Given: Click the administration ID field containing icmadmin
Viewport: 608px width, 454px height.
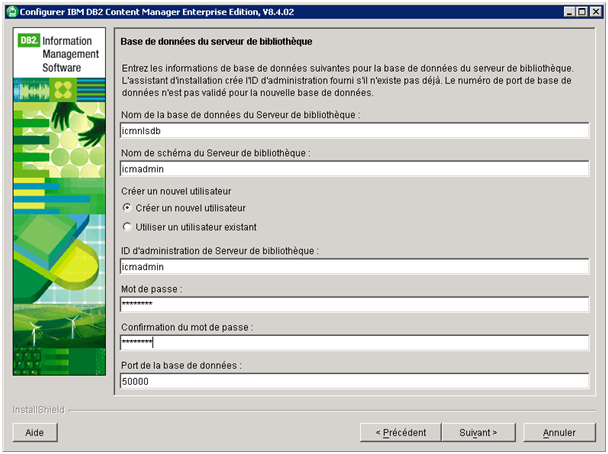Looking at the screenshot, I should click(x=354, y=267).
